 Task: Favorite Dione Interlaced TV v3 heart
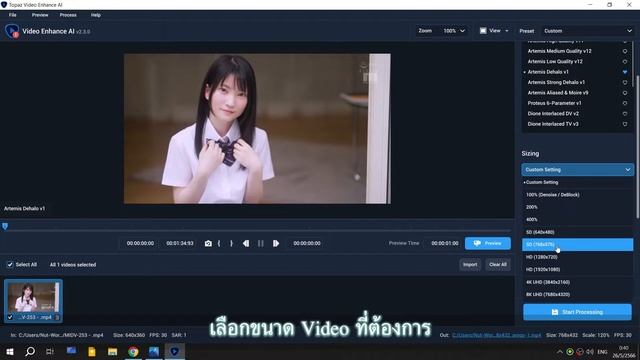pos(625,124)
